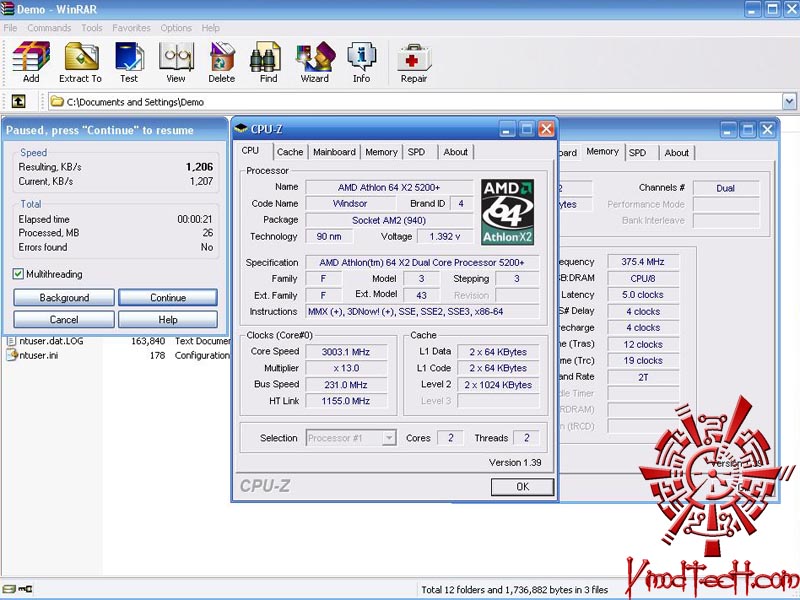Click the AMD Athlon X2 logo
This screenshot has height=600, width=800.
tap(507, 211)
